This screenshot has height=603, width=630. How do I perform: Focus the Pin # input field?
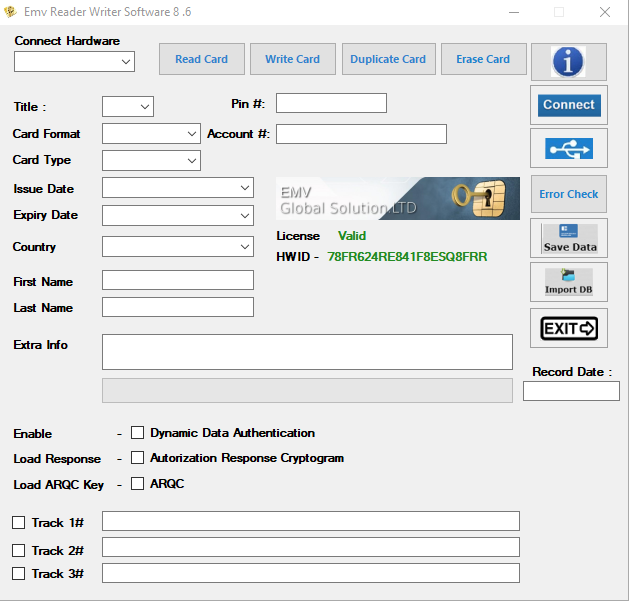331,103
